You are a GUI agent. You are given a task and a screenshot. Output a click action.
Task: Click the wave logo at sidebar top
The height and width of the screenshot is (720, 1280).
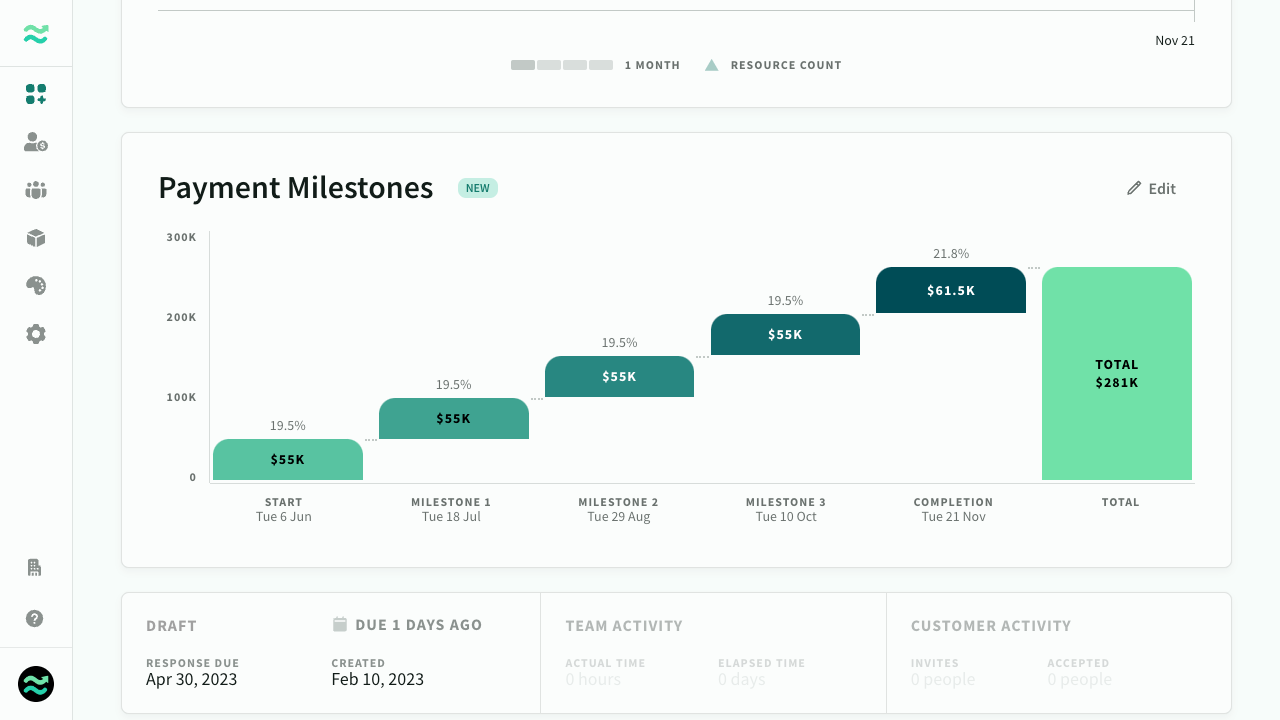coord(36,34)
